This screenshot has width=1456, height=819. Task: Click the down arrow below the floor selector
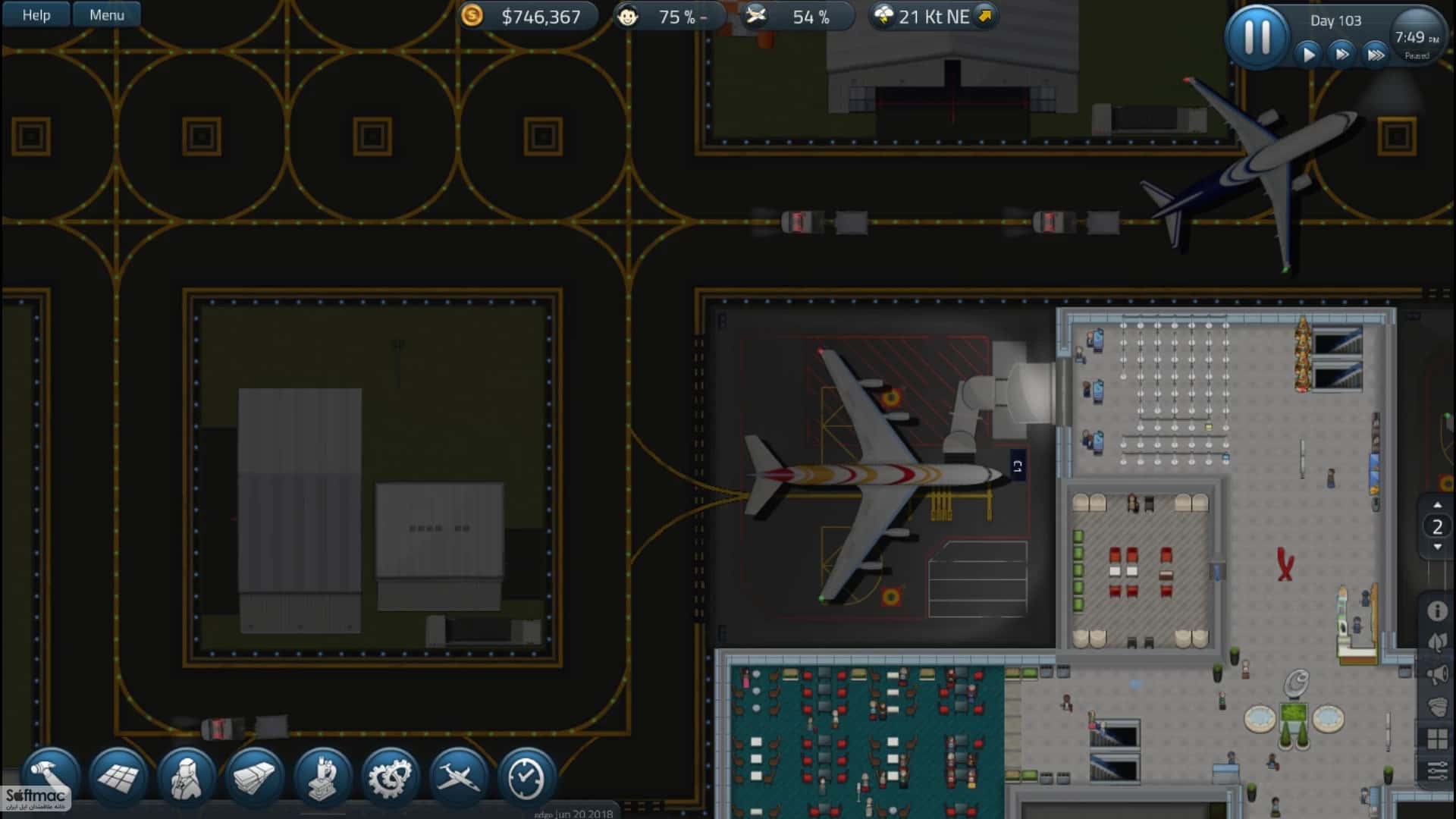click(x=1436, y=548)
